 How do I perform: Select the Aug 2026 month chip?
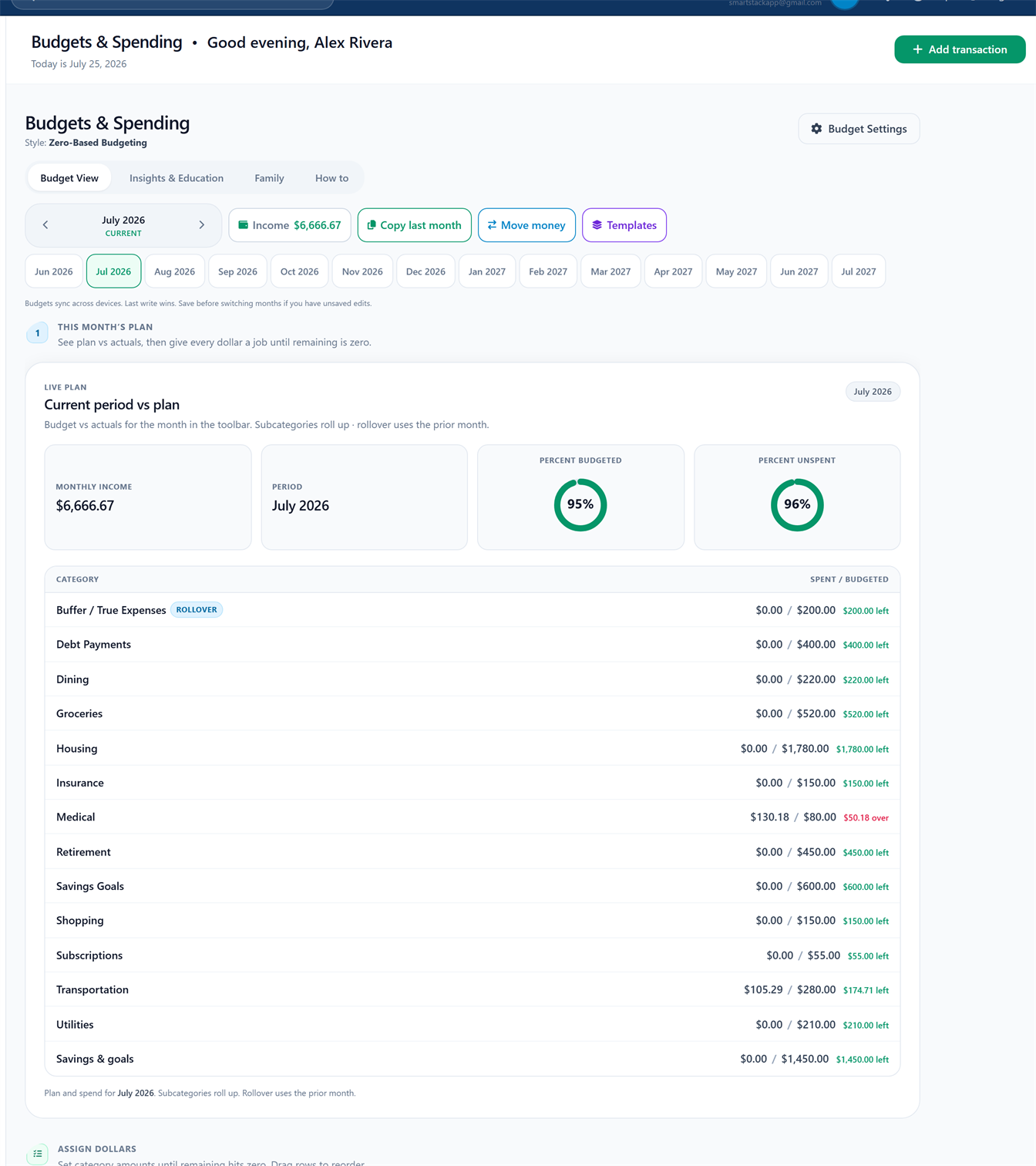174,271
